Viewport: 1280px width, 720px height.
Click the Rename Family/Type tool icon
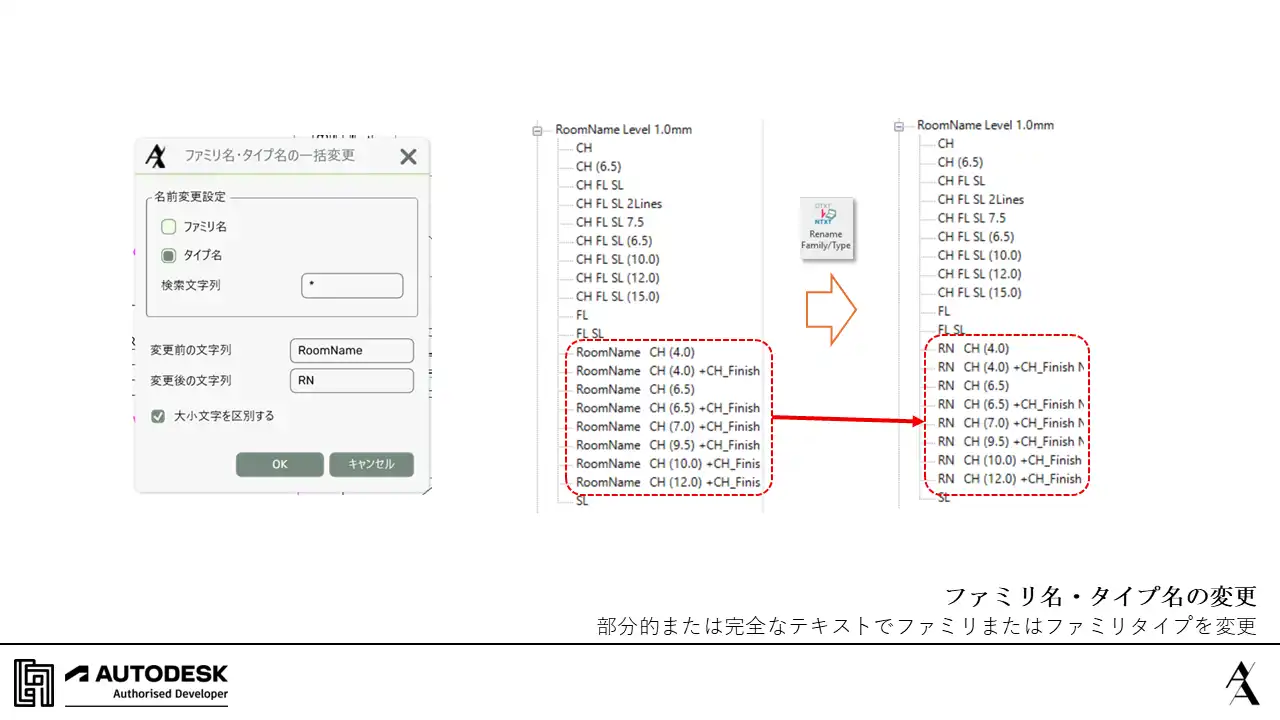[x=826, y=229]
